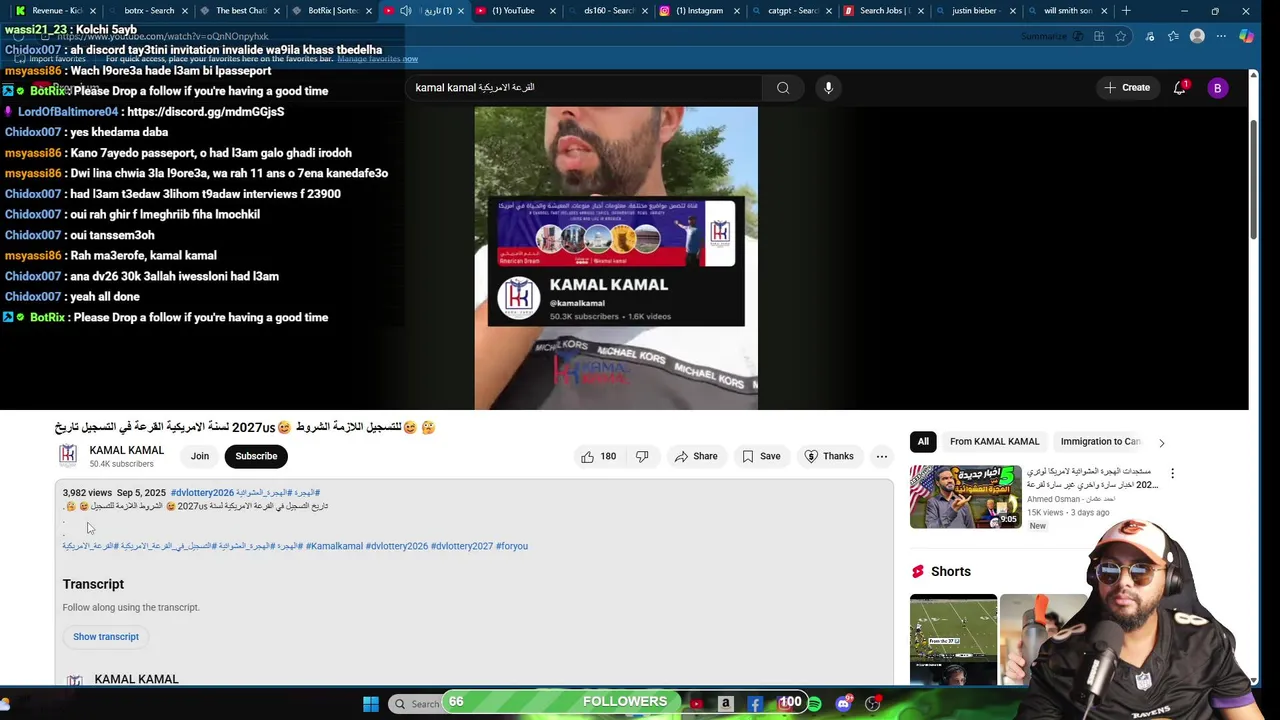
Task: Open Discord from the taskbar
Action: 843,704
